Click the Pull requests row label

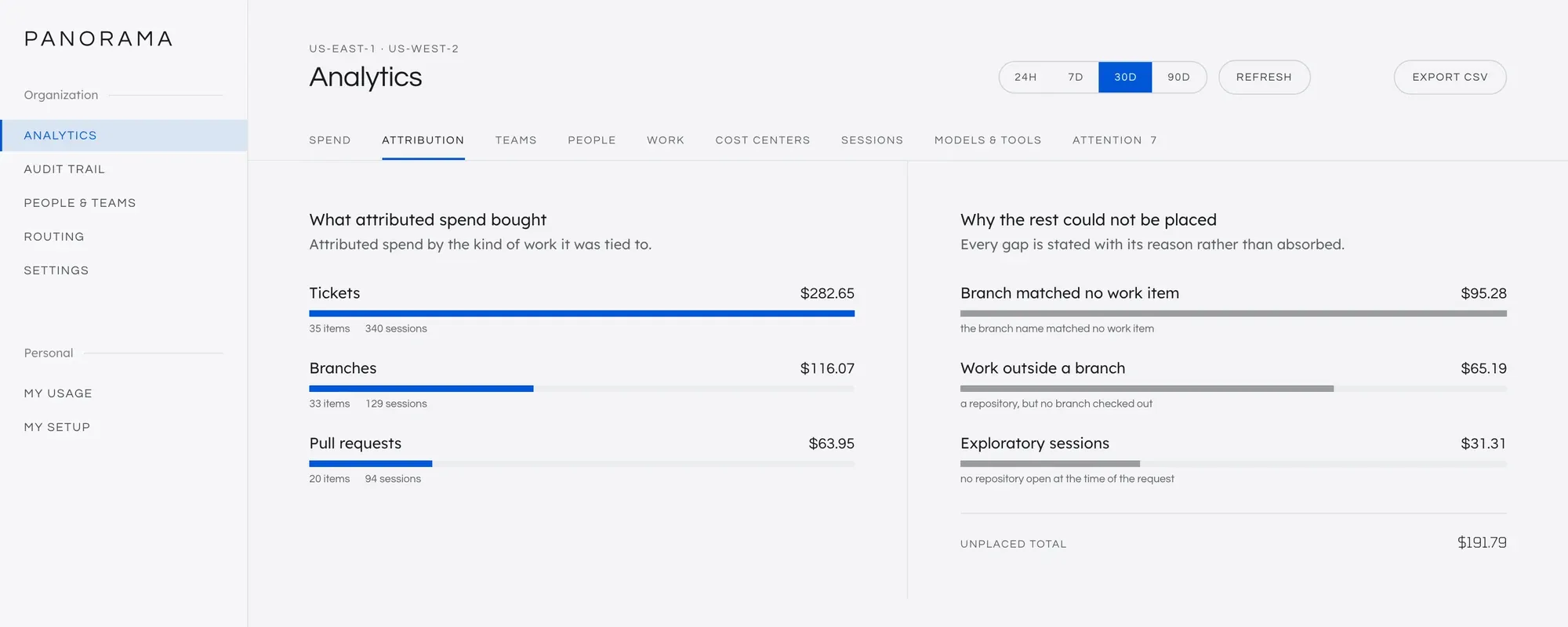[x=355, y=444]
